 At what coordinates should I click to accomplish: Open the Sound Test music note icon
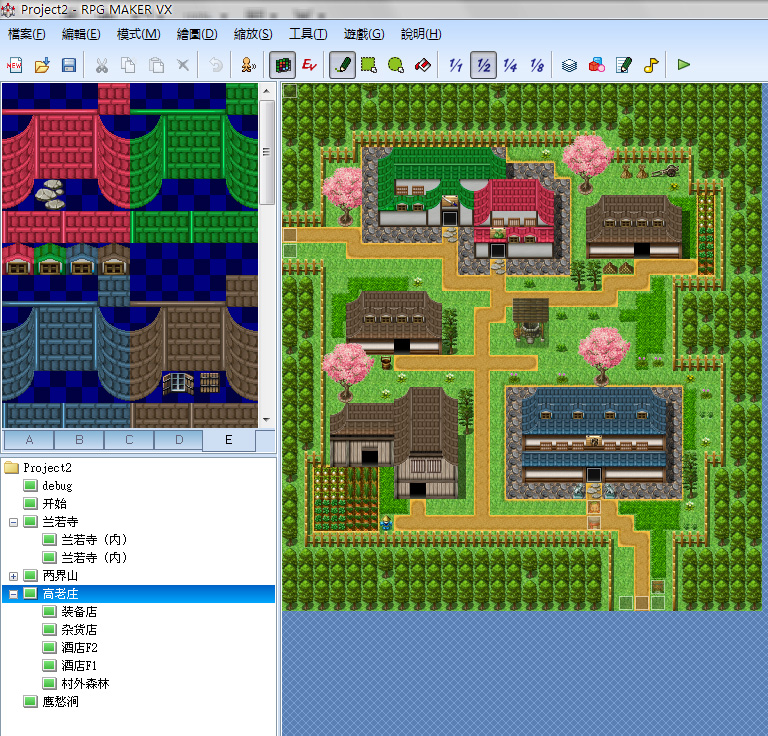651,65
